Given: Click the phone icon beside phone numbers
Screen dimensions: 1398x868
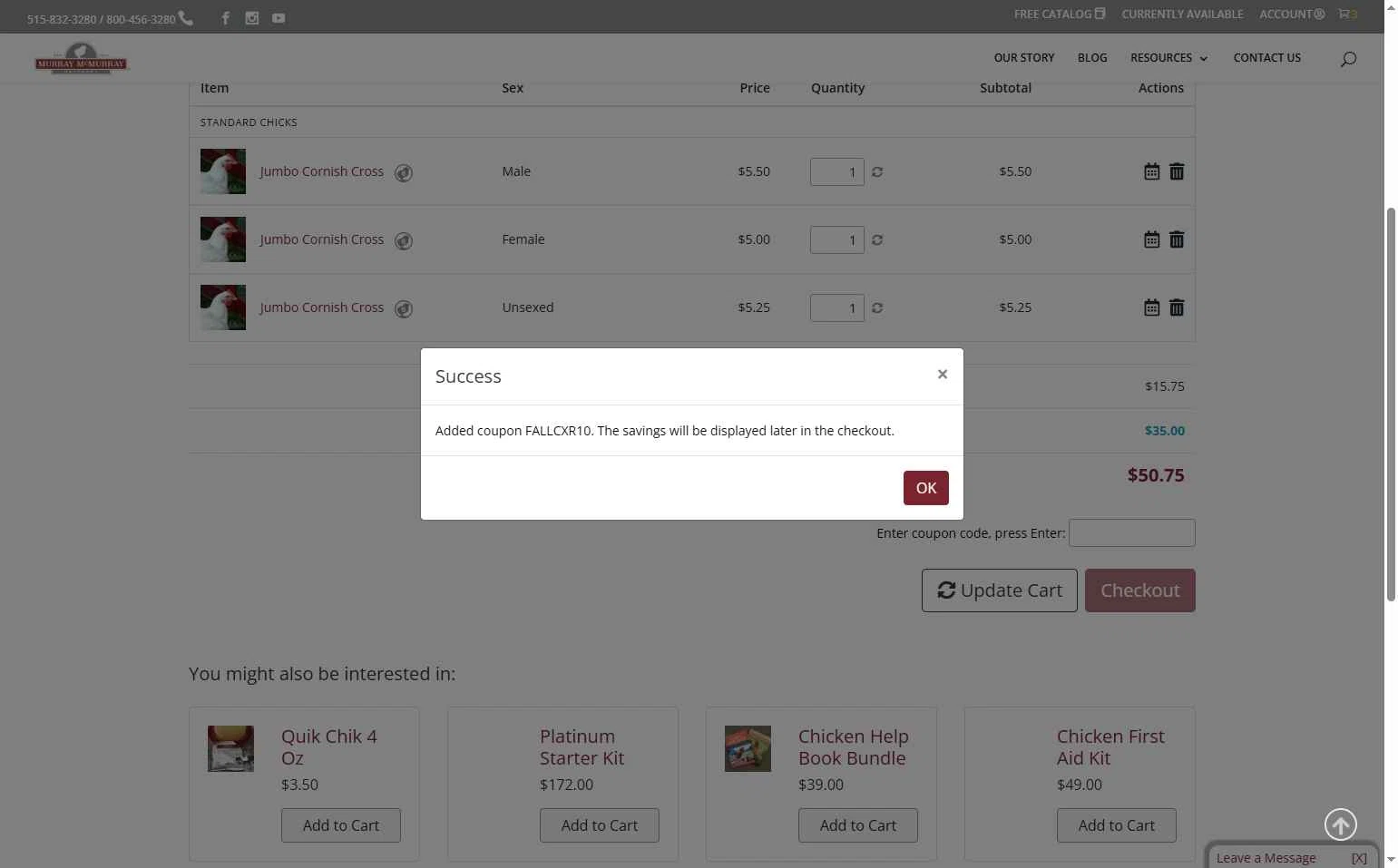Looking at the screenshot, I should coord(186,17).
